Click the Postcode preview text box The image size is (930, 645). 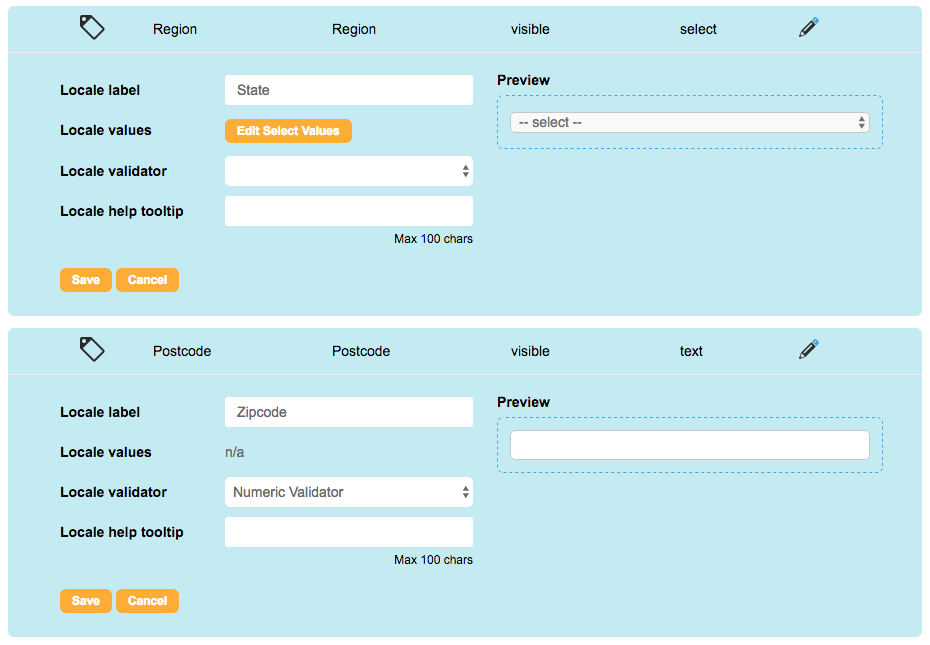coord(689,445)
